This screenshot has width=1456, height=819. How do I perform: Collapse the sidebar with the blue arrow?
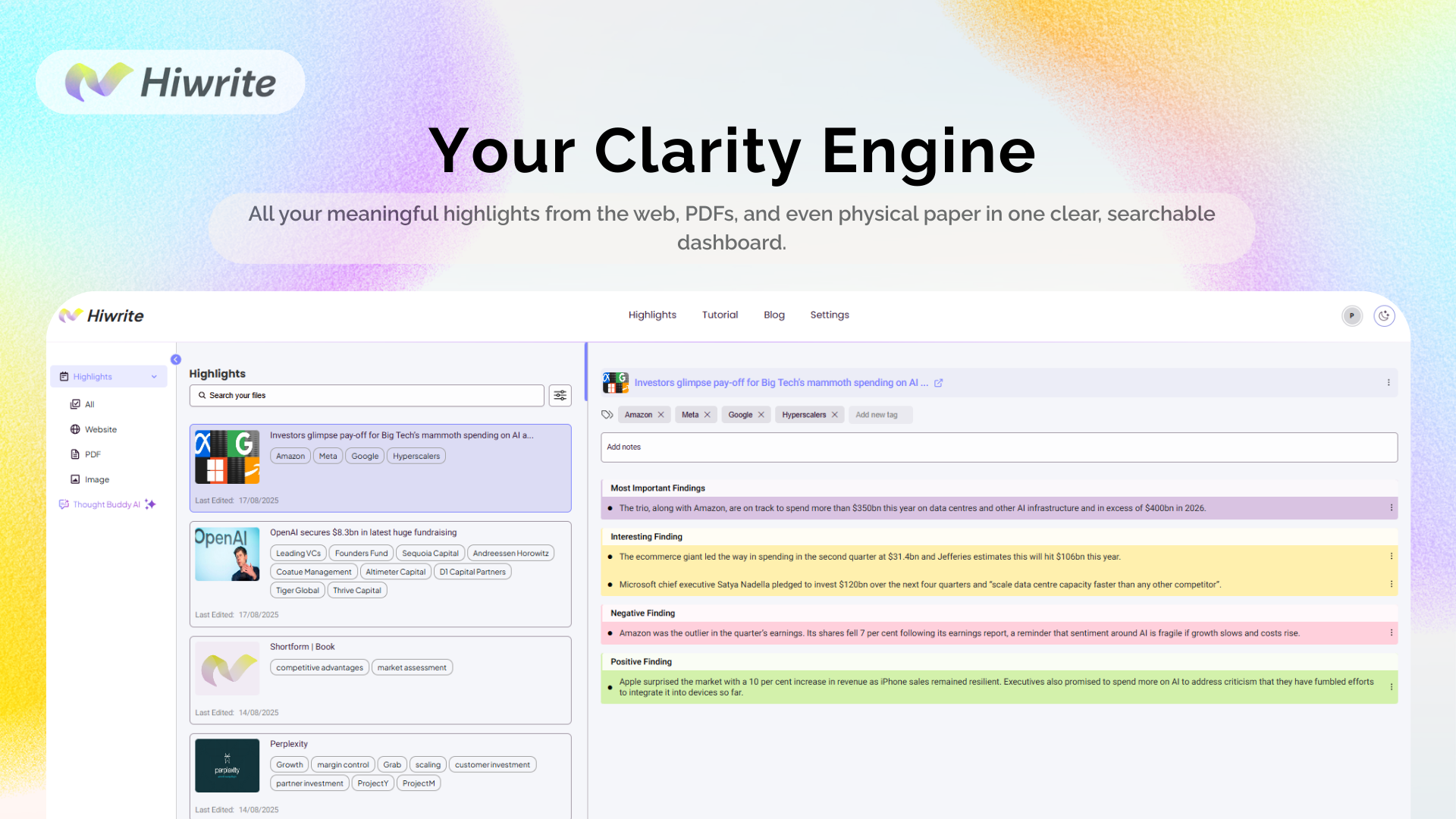[x=176, y=359]
